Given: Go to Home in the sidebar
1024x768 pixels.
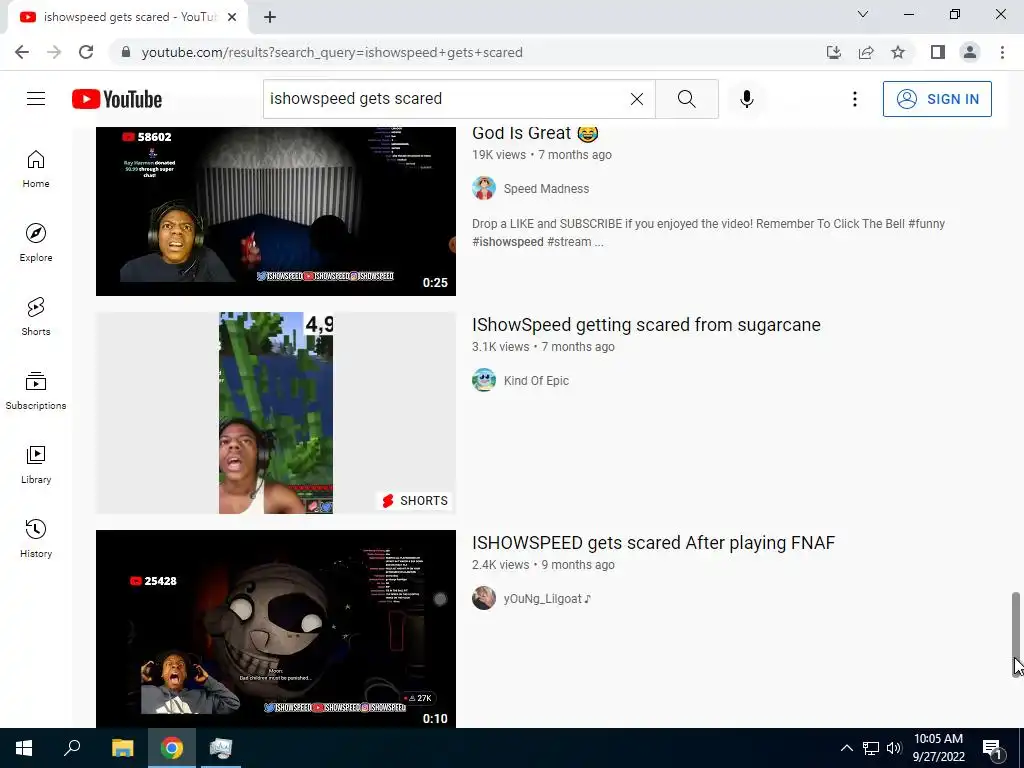Looking at the screenshot, I should 36,169.
